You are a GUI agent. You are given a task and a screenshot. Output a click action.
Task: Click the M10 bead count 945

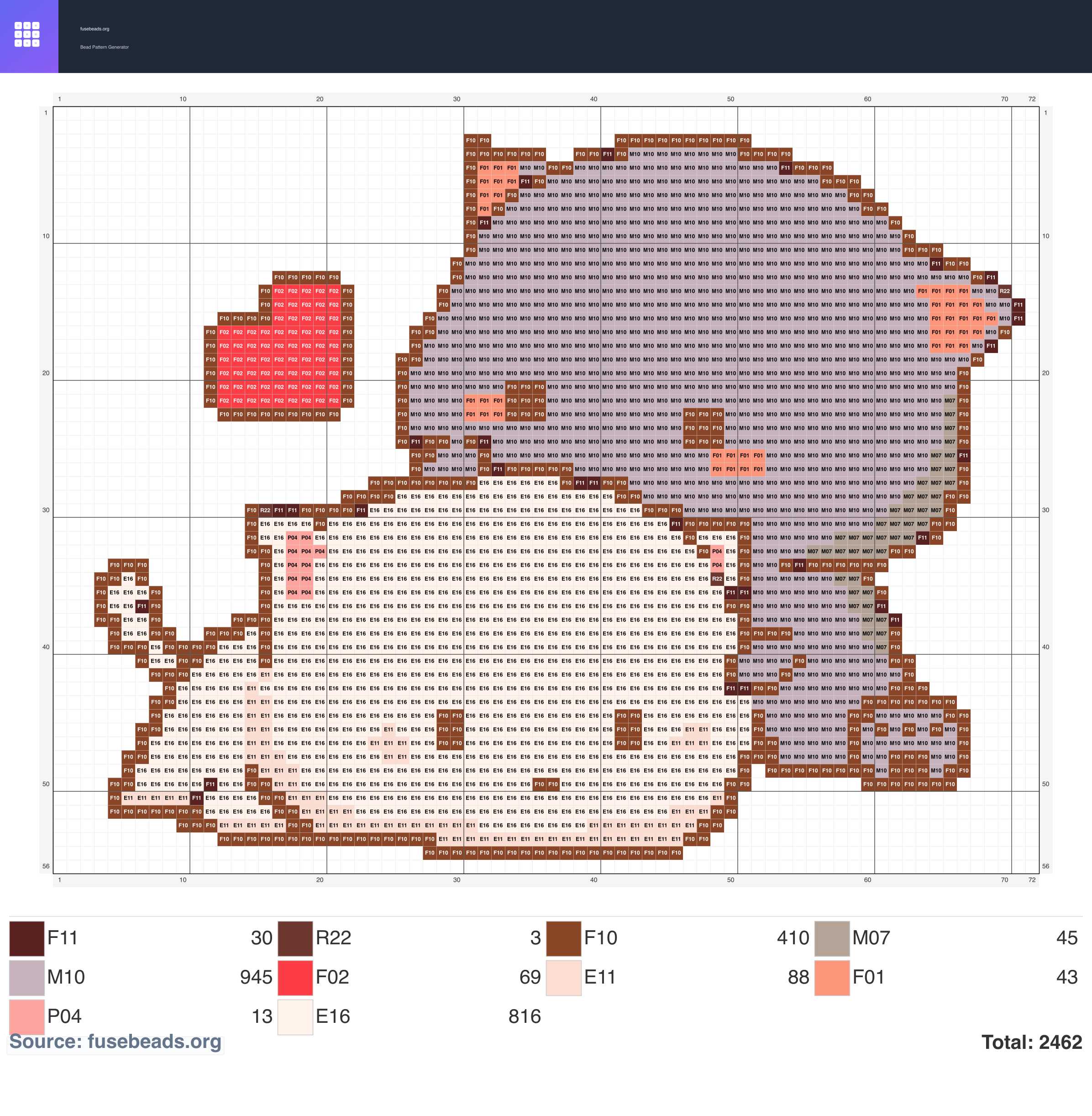click(x=257, y=977)
